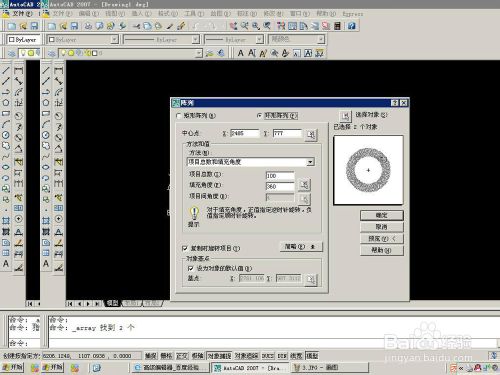500x375 pixels.
Task: Toggle the 复制时旋转项目 checkbox
Action: click(185, 248)
